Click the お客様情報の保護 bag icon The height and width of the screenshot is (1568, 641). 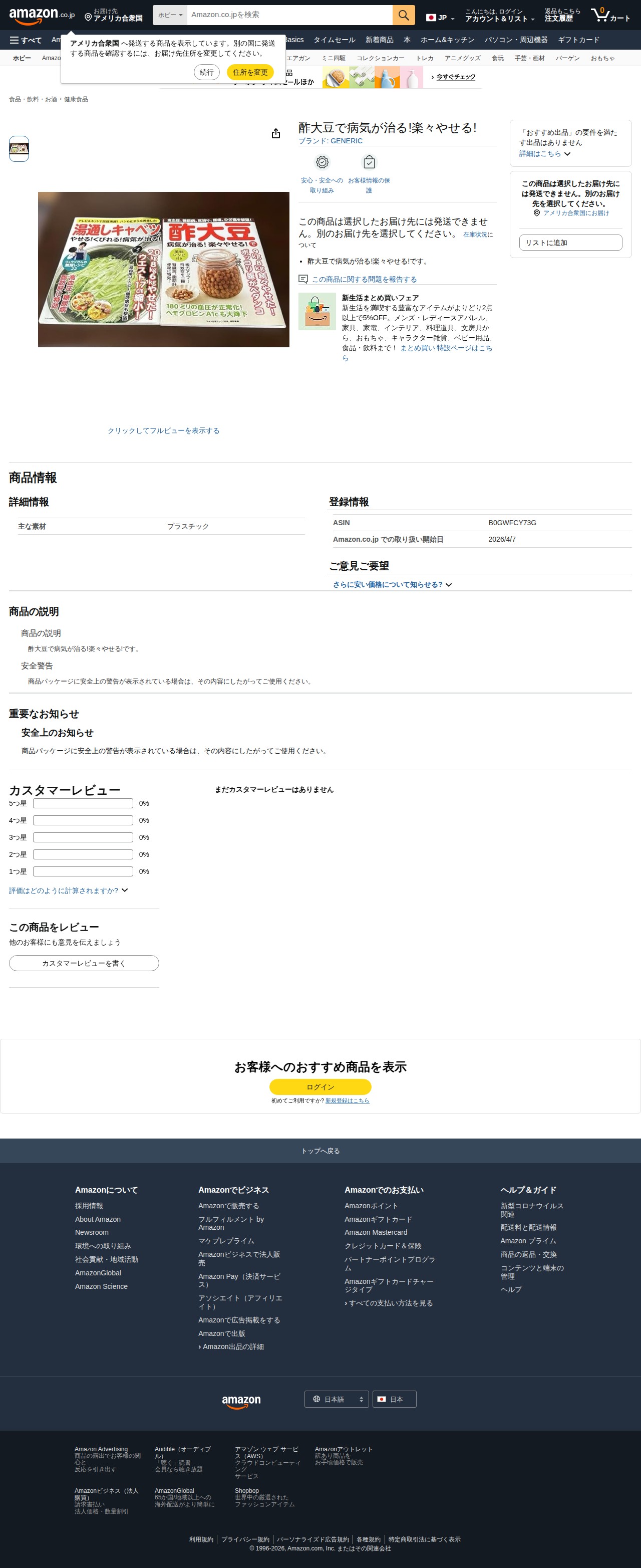(369, 162)
